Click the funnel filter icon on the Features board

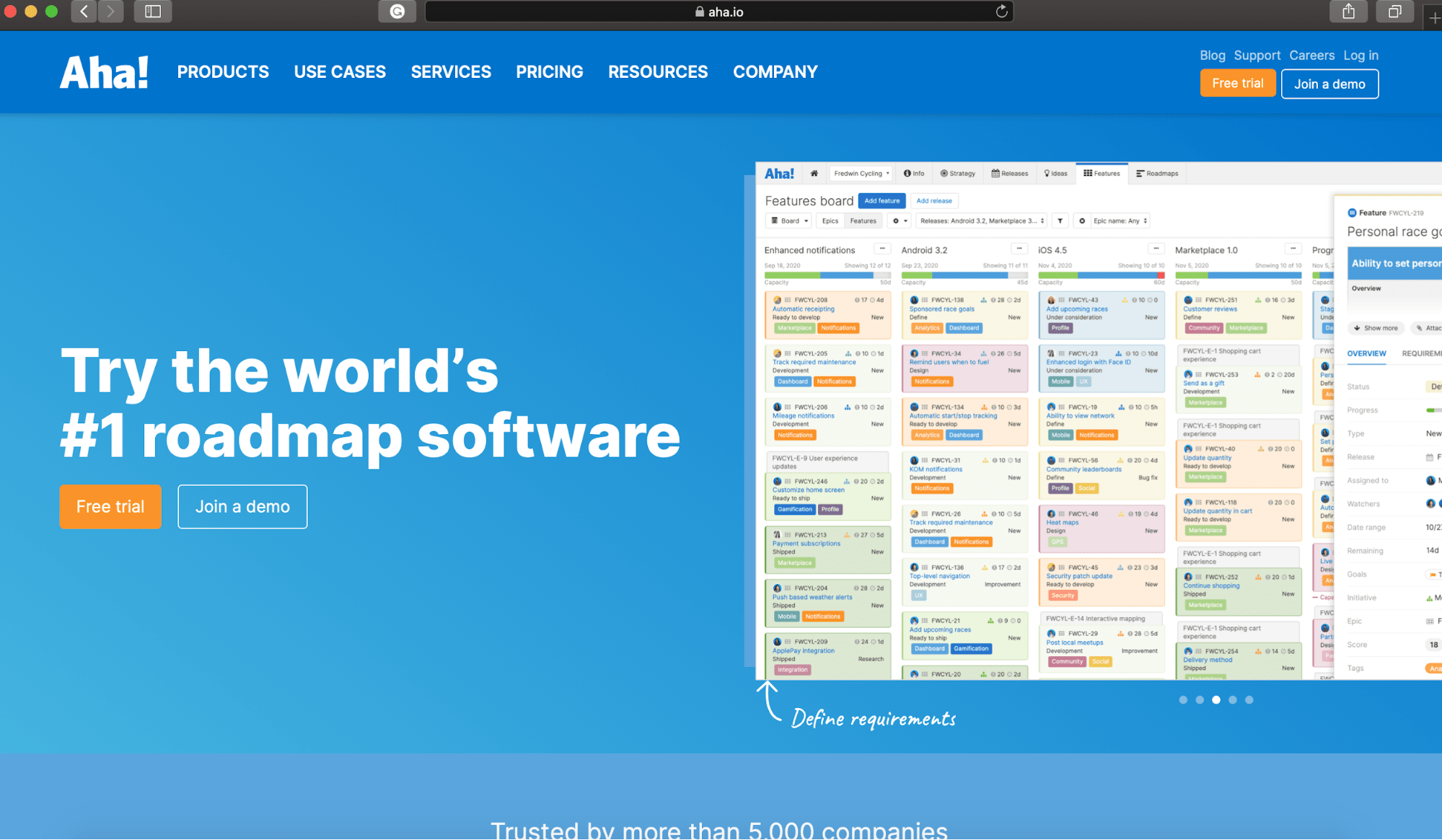(x=1060, y=221)
